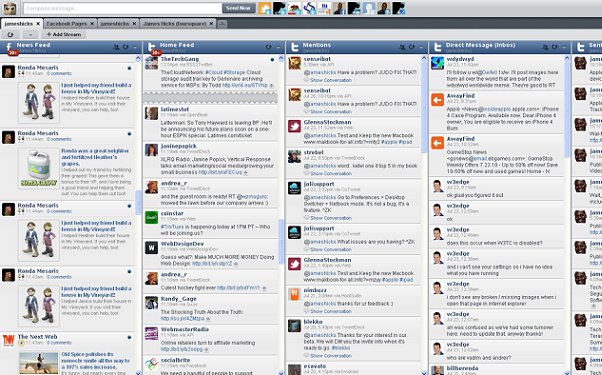
Task: Click the Home Feed scrollbar up arrow
Action: tap(281, 58)
